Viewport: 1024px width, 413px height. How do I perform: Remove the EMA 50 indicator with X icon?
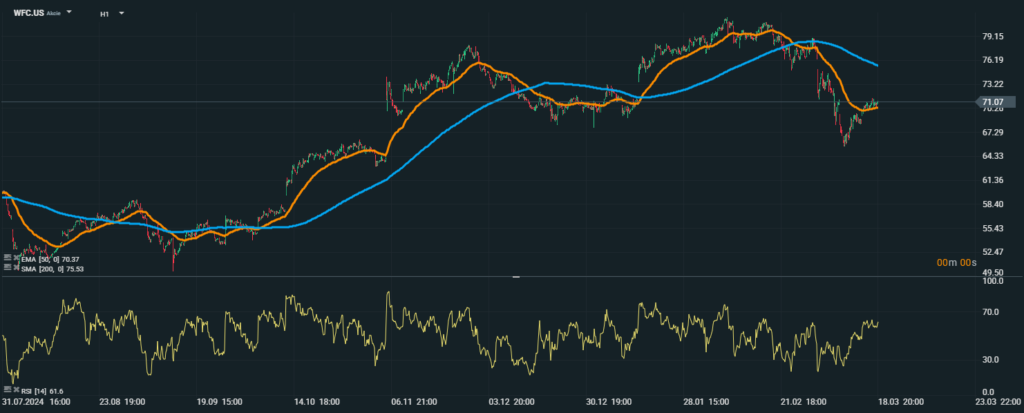click(x=15, y=259)
